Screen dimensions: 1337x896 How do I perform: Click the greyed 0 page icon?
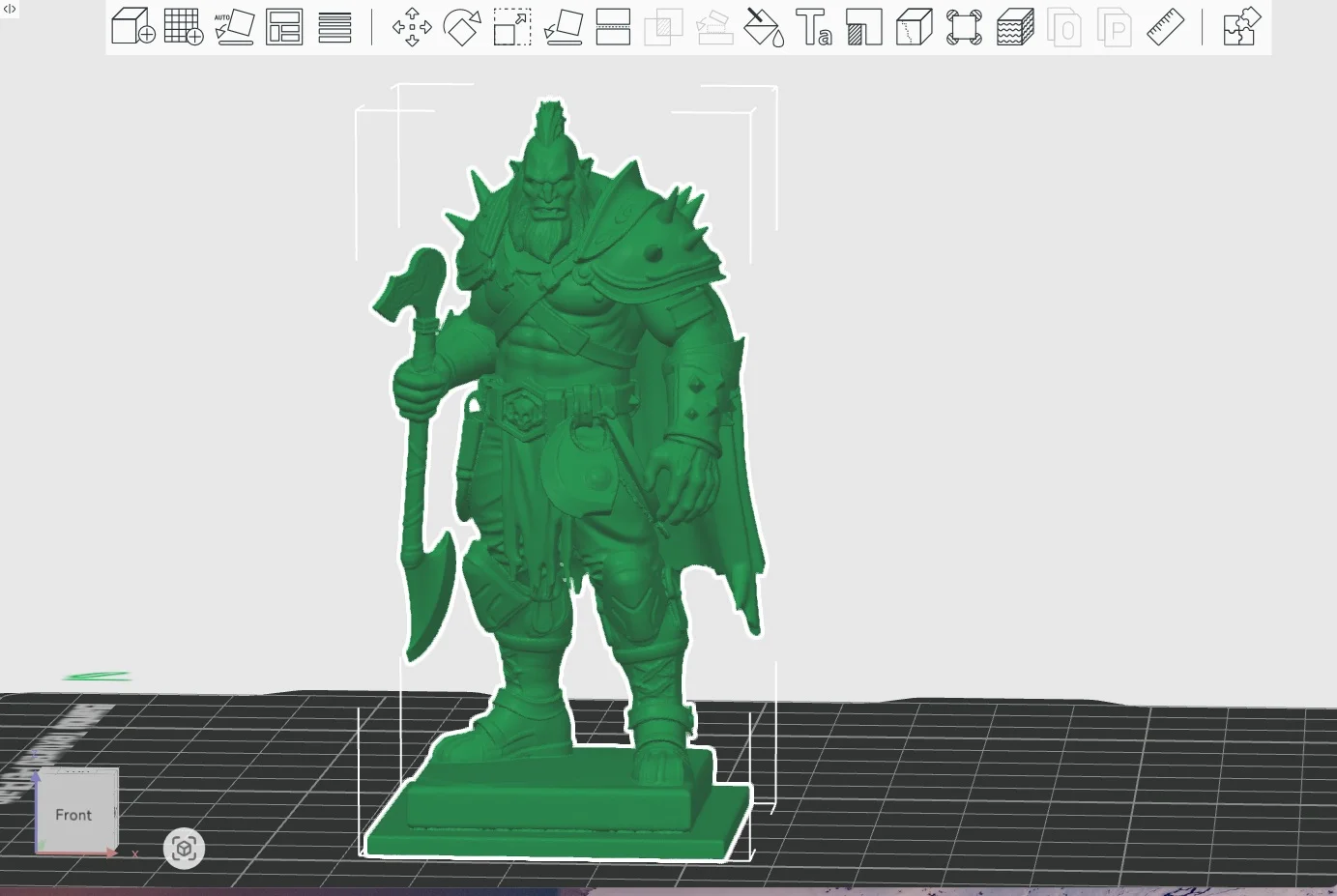(x=1065, y=26)
